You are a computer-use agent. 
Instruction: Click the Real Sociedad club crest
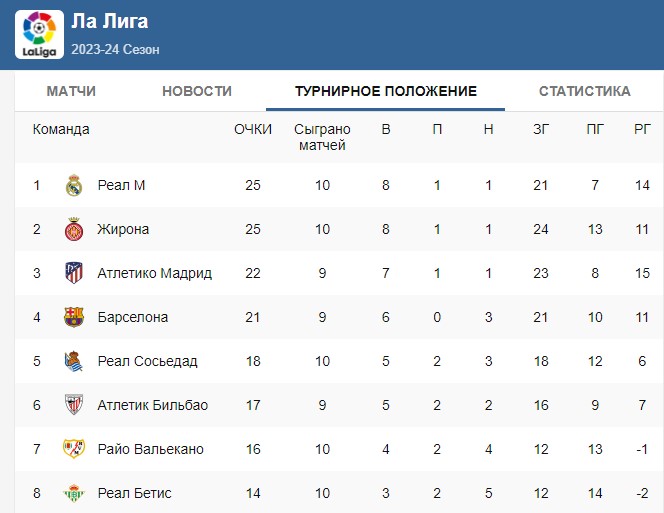(74, 361)
